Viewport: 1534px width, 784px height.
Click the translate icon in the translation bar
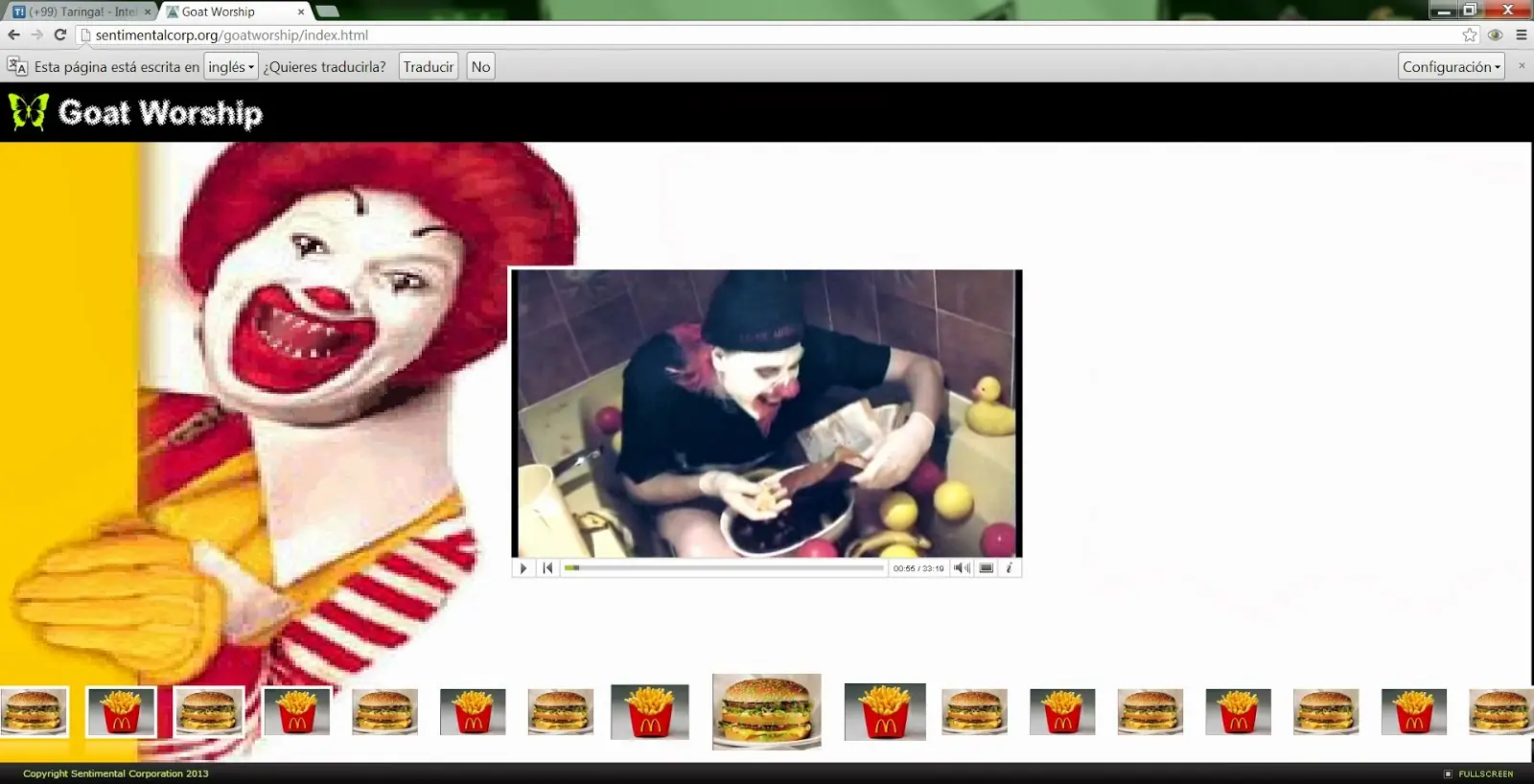tap(17, 66)
